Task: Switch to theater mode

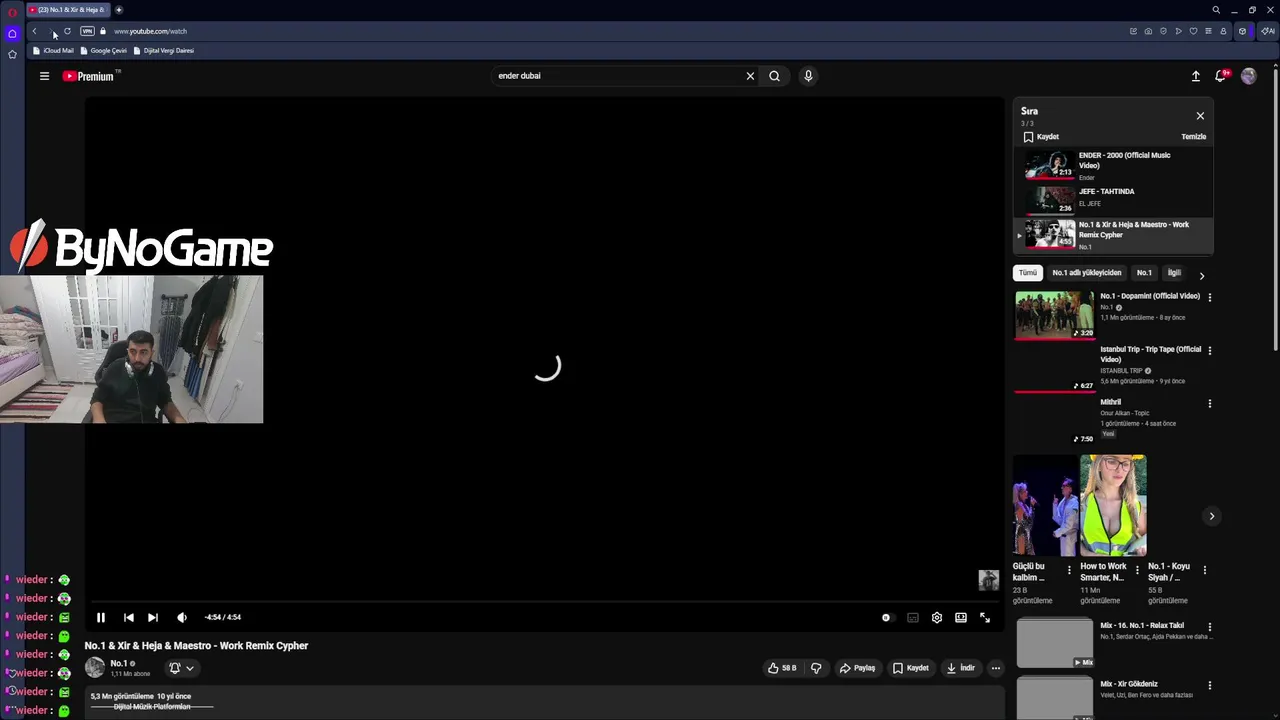Action: click(961, 618)
